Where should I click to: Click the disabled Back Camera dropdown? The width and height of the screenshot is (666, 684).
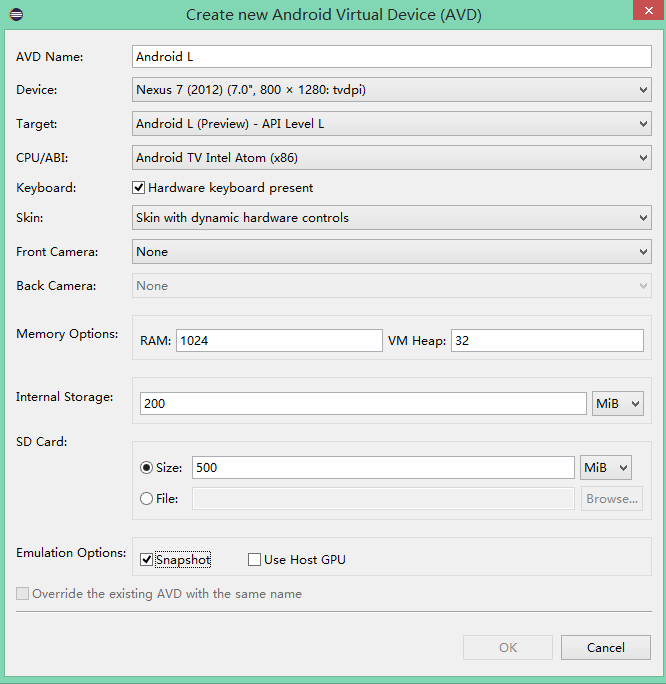coord(392,286)
